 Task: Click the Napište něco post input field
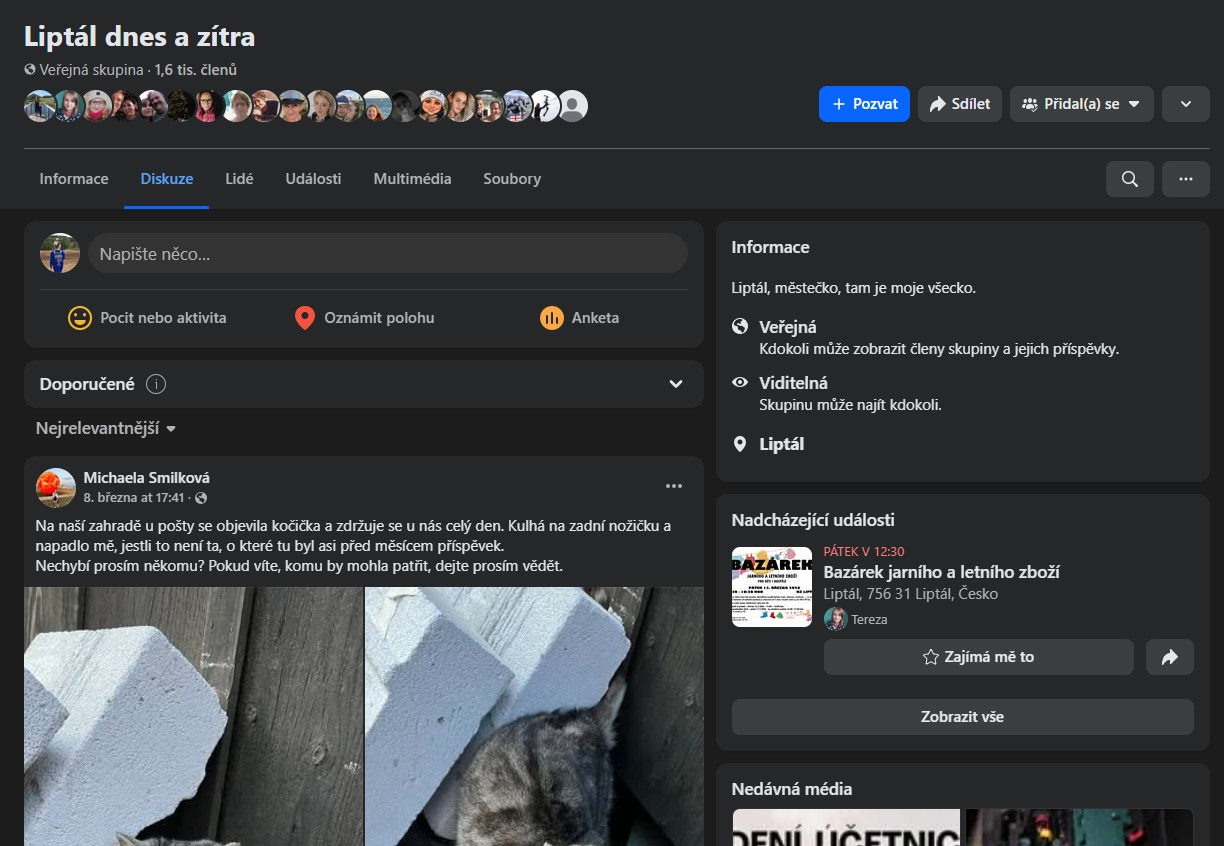coord(387,254)
